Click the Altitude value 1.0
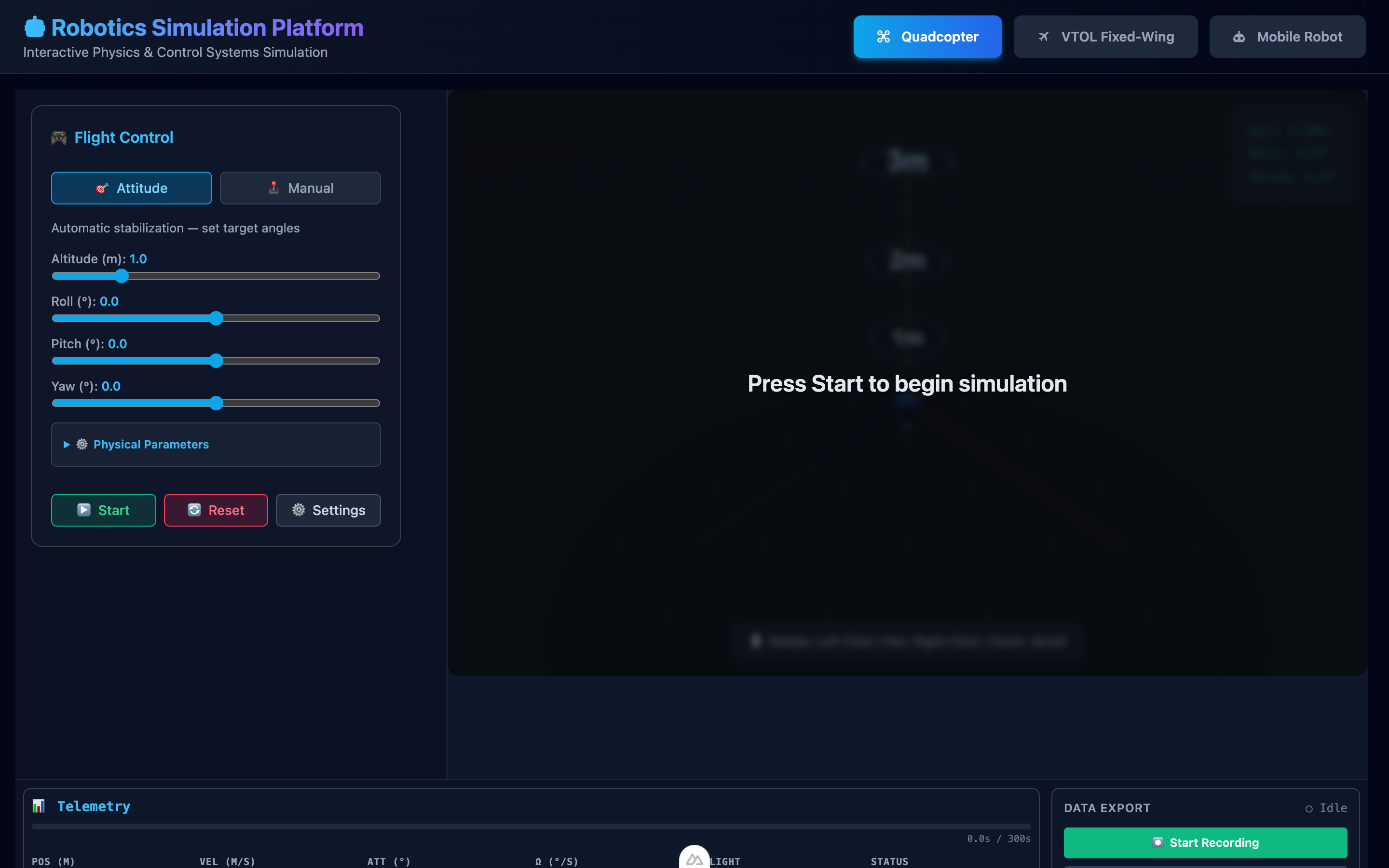The image size is (1389, 868). (138, 259)
